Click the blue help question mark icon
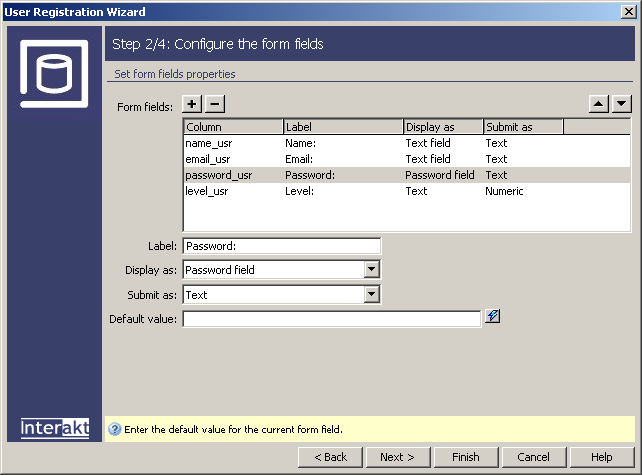 pyautogui.click(x=114, y=429)
